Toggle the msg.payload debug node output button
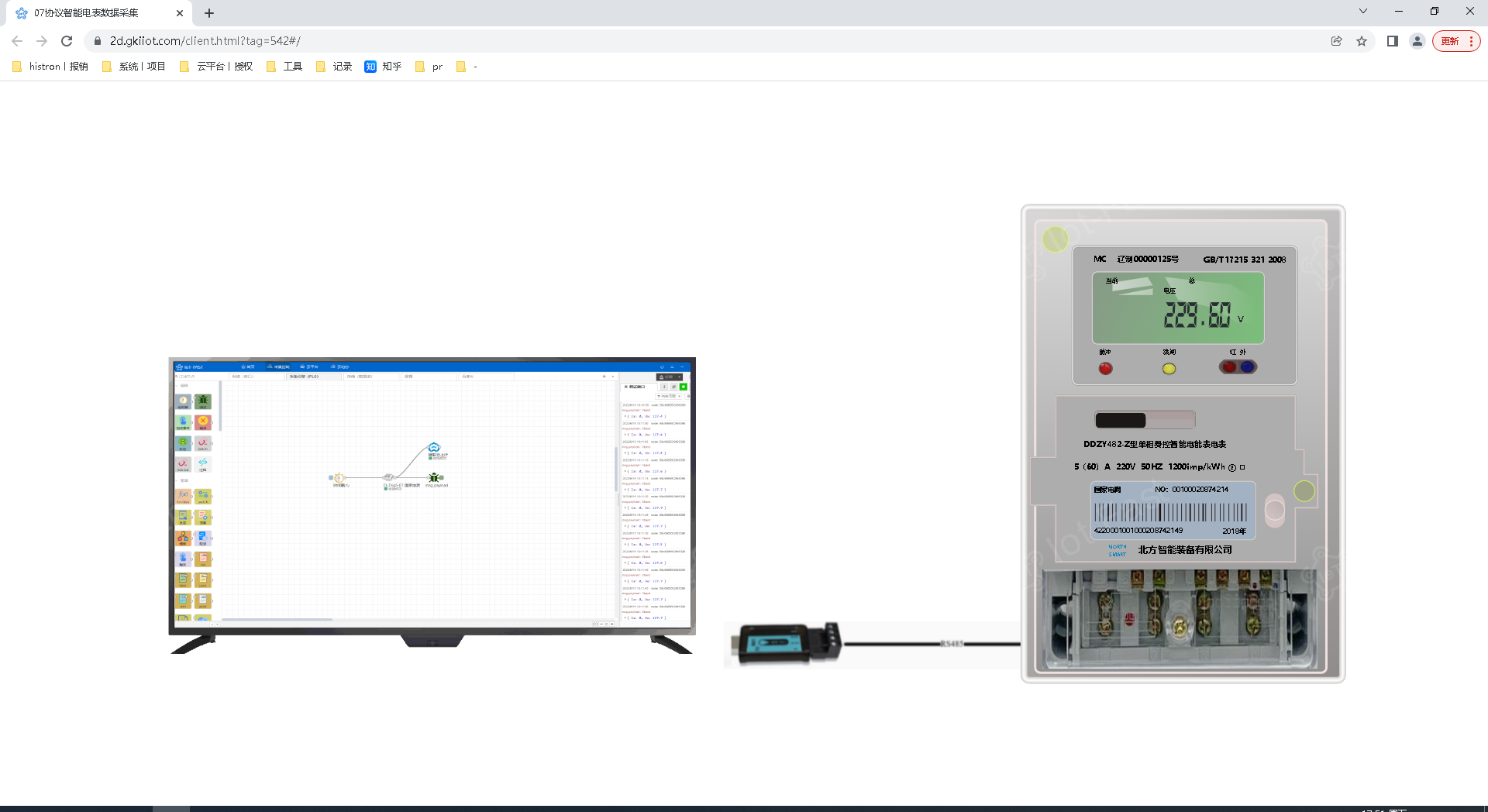The width and height of the screenshot is (1488, 812). pyautogui.click(x=442, y=477)
